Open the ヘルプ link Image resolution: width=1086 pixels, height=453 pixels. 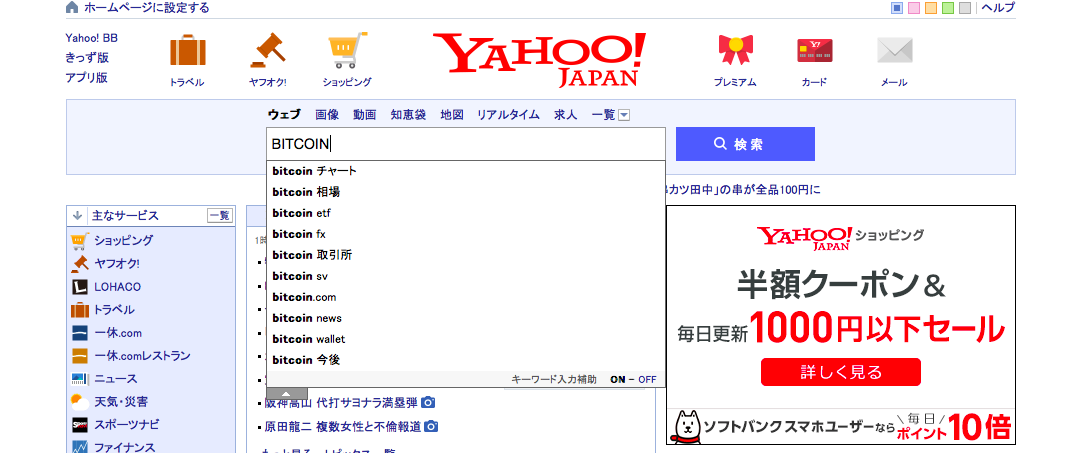[x=998, y=8]
